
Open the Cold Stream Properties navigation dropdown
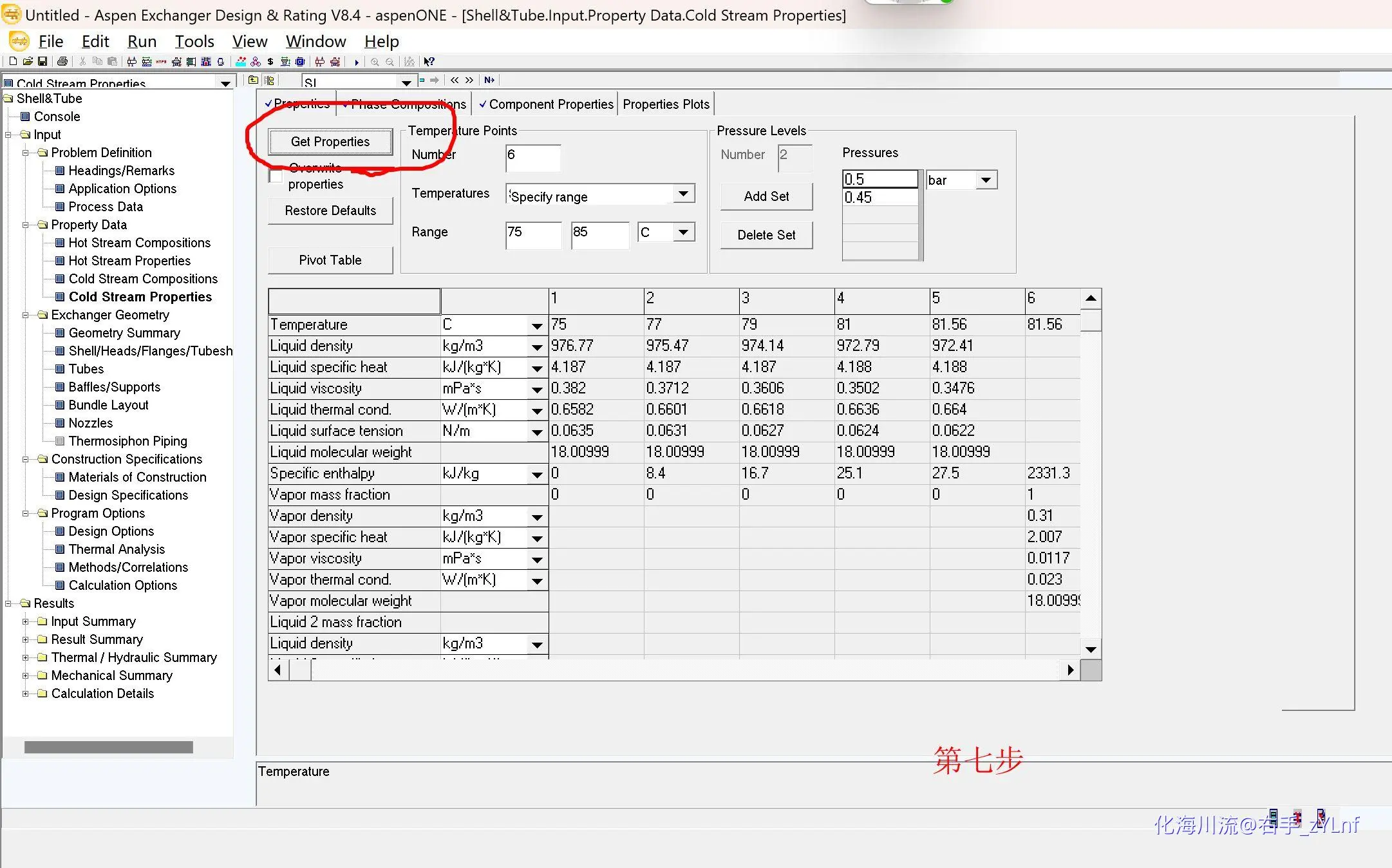pyautogui.click(x=225, y=83)
